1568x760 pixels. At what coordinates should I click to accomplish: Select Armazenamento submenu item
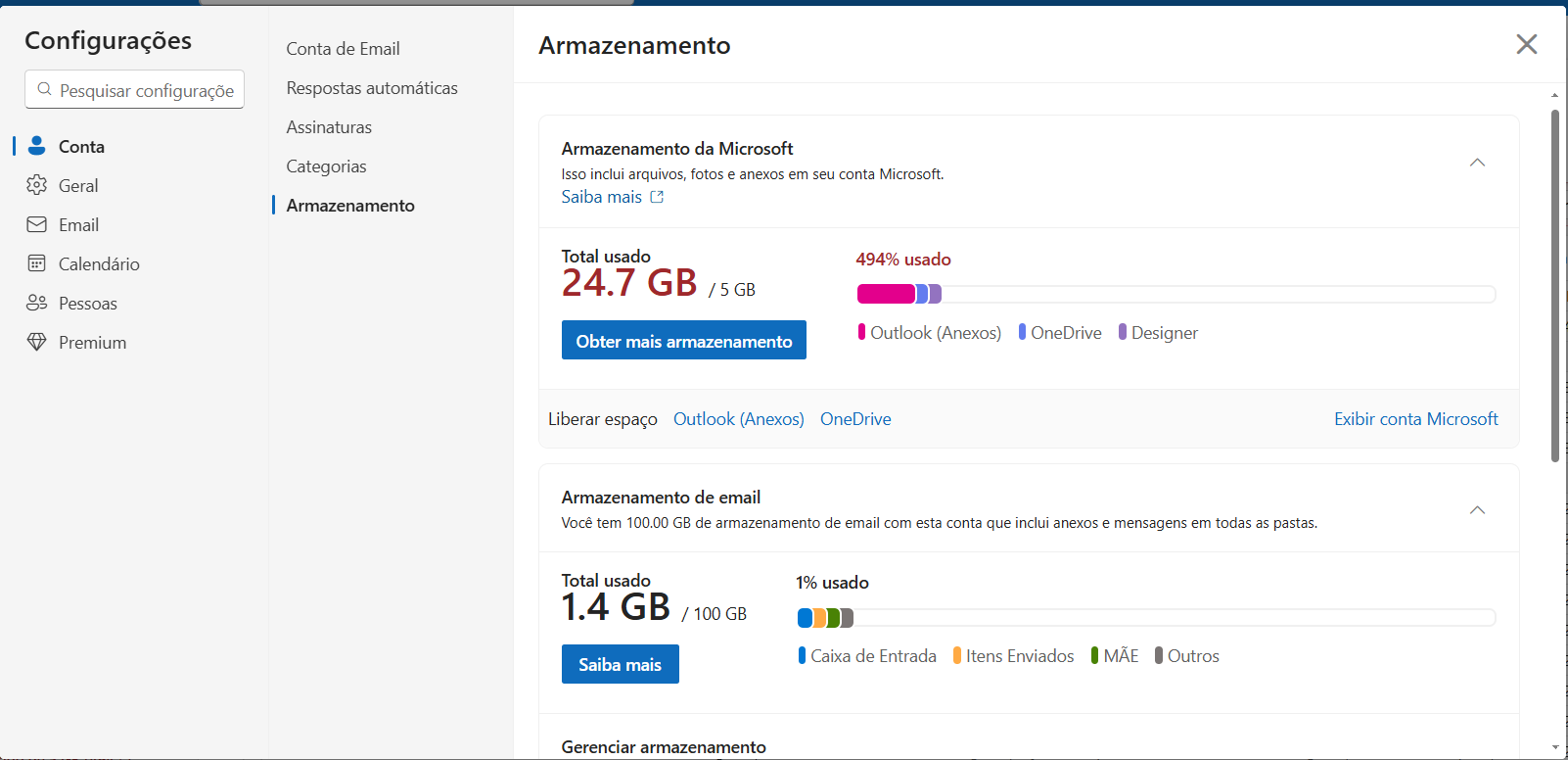tap(350, 206)
